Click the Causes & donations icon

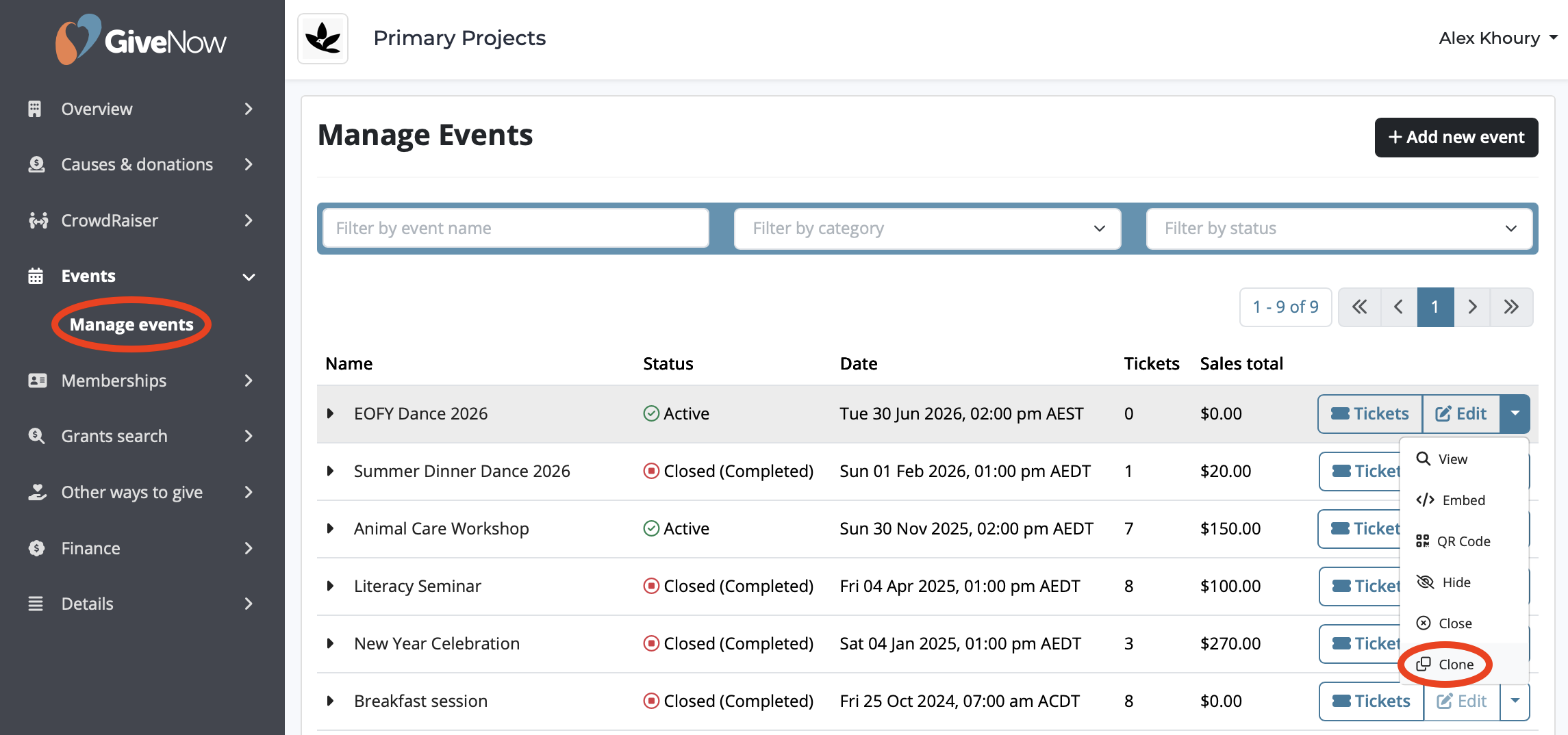tap(36, 164)
